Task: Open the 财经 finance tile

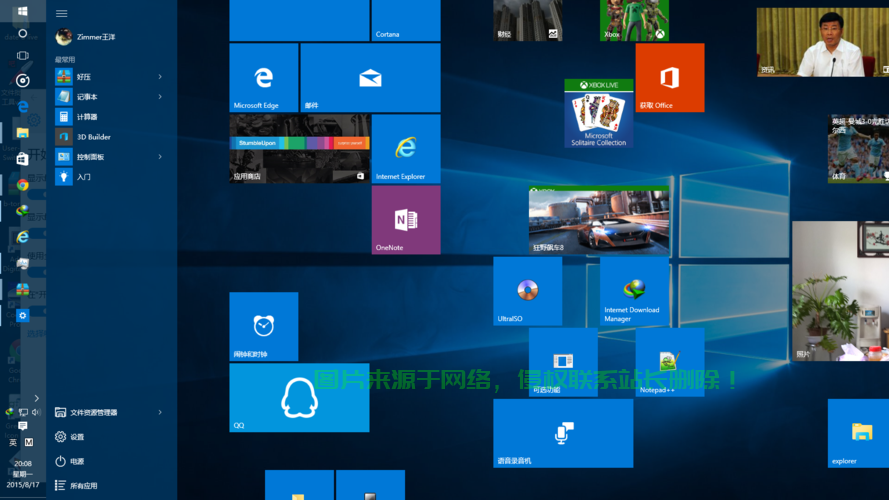Action: pyautogui.click(x=528, y=20)
